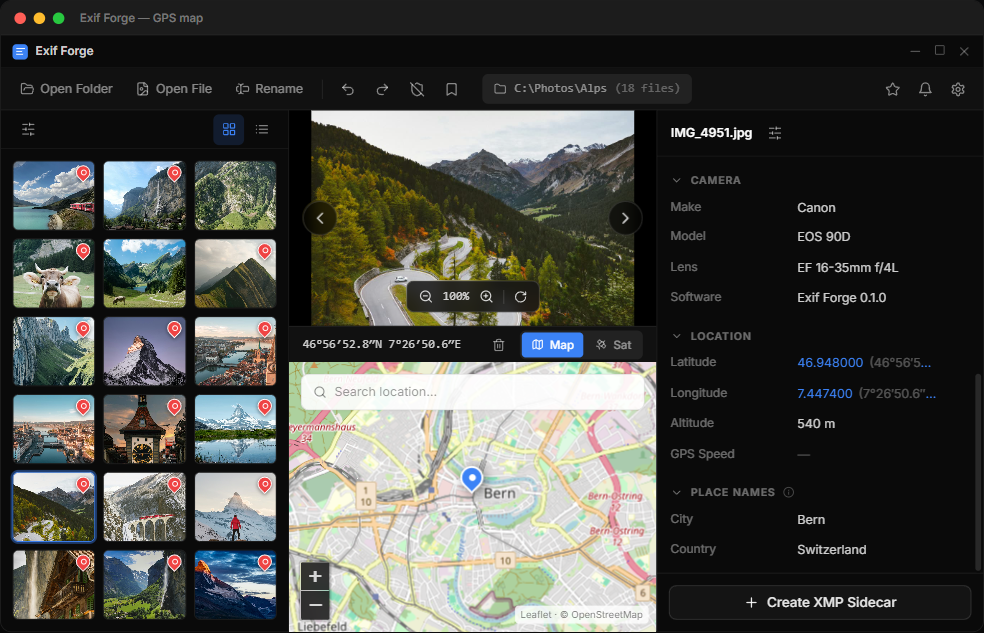The width and height of the screenshot is (984, 633).
Task: Select the red viaduct train thumbnail
Action: [144, 506]
